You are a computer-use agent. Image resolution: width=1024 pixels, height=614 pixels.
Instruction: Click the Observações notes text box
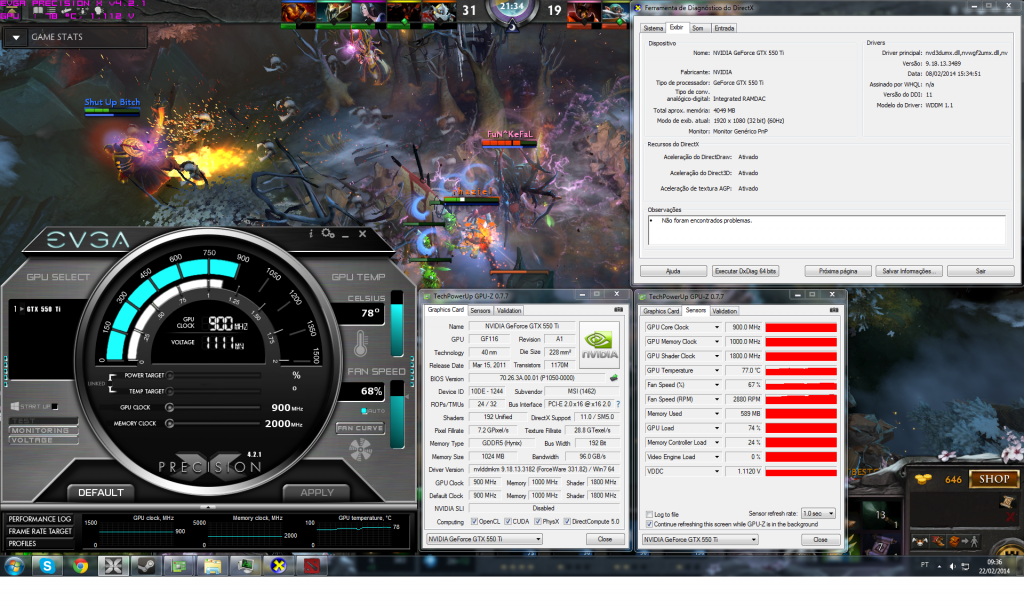826,230
